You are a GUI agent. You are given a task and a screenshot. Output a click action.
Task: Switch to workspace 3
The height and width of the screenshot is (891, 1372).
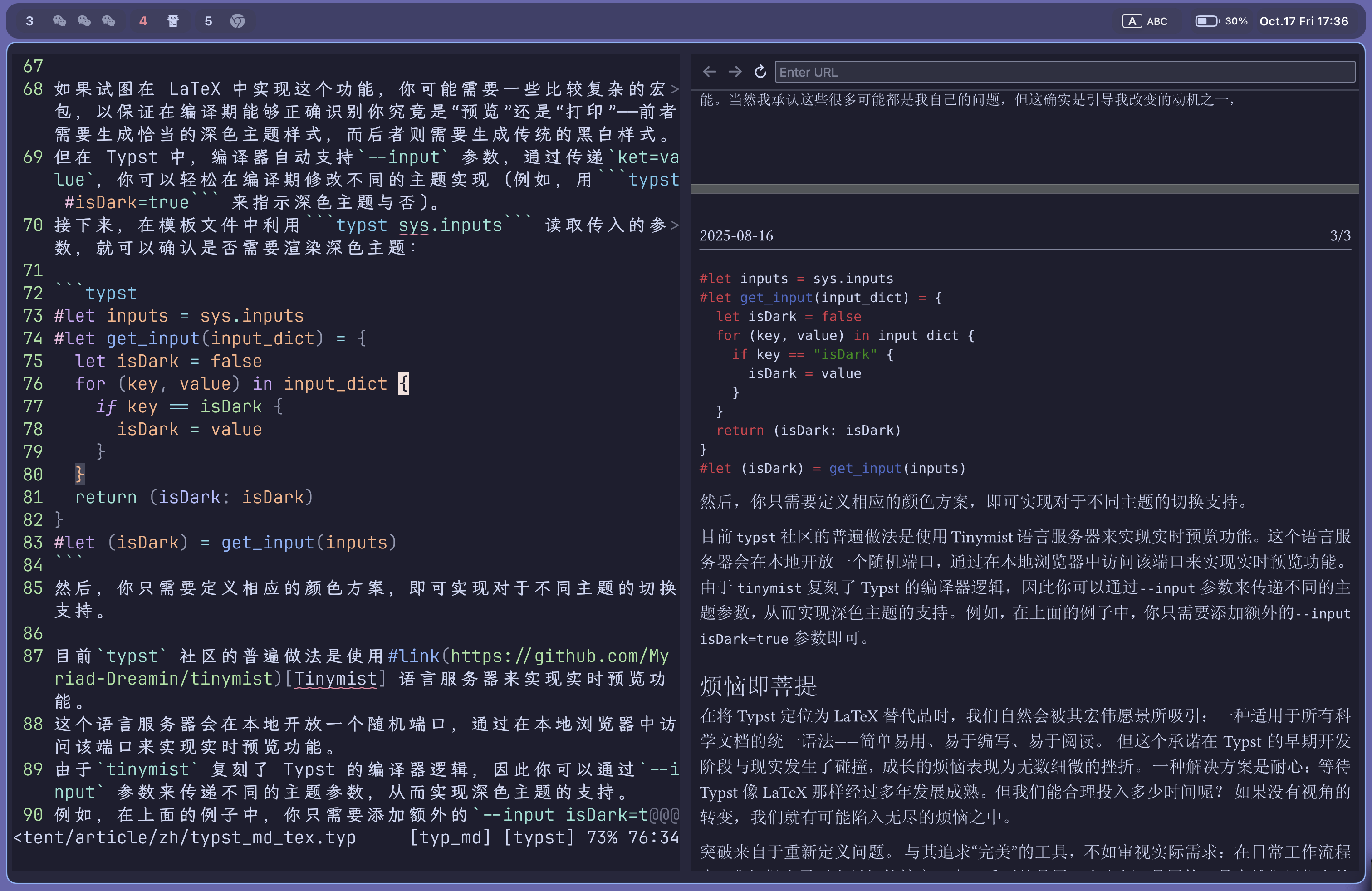click(x=30, y=21)
